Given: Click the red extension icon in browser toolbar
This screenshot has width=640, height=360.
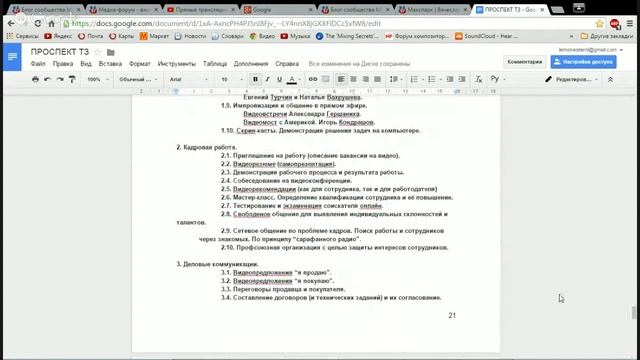Looking at the screenshot, I should (x=614, y=24).
